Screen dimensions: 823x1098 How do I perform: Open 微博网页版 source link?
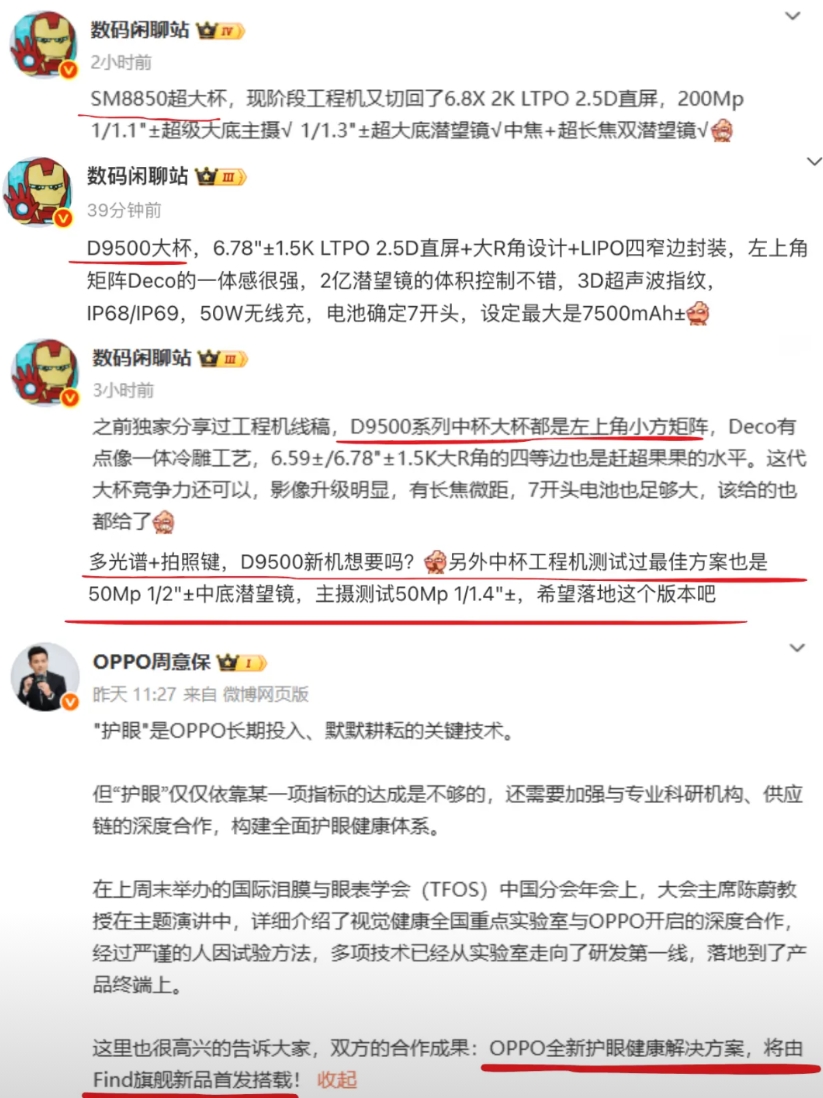(x=265, y=694)
